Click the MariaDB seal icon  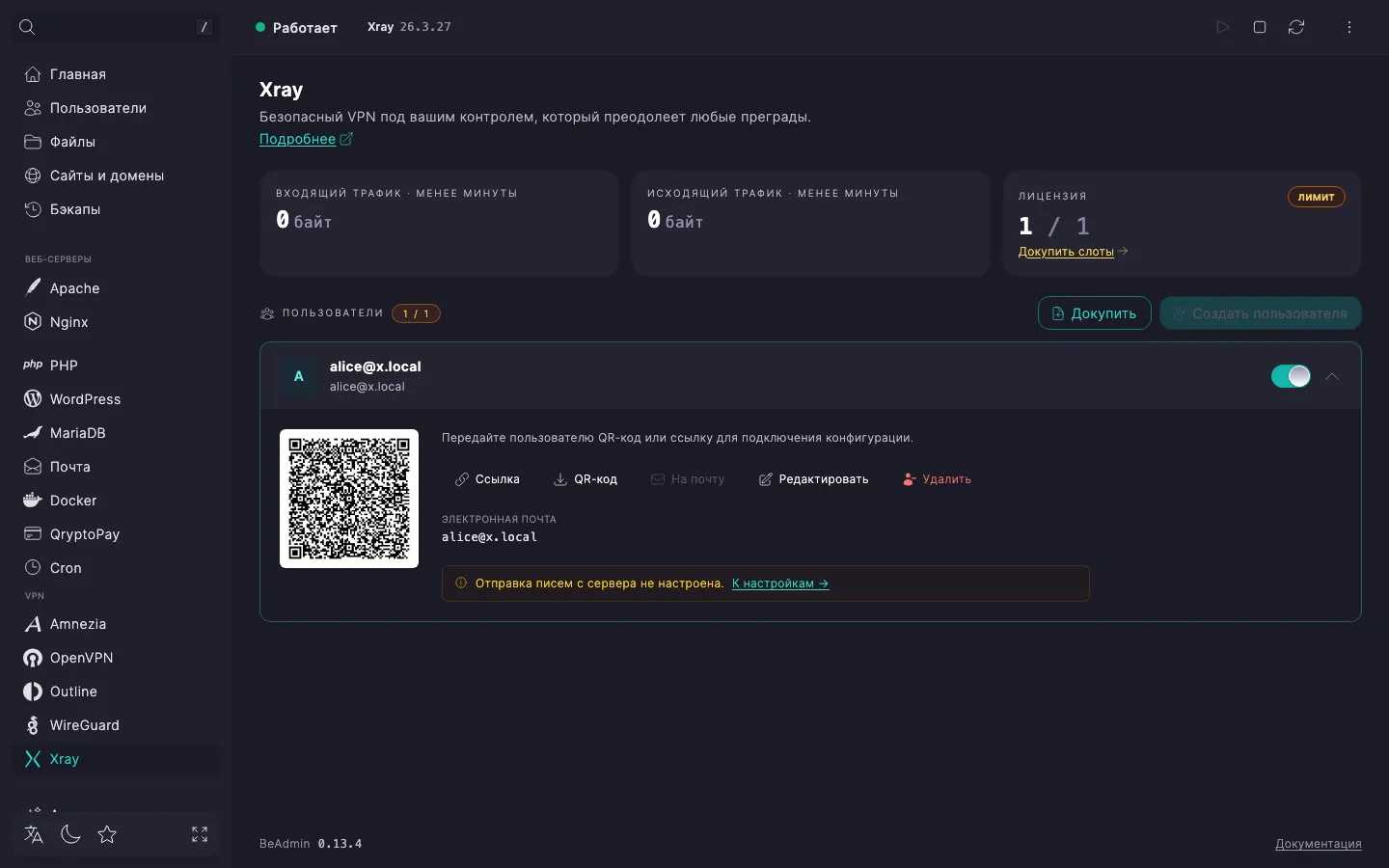[x=33, y=433]
